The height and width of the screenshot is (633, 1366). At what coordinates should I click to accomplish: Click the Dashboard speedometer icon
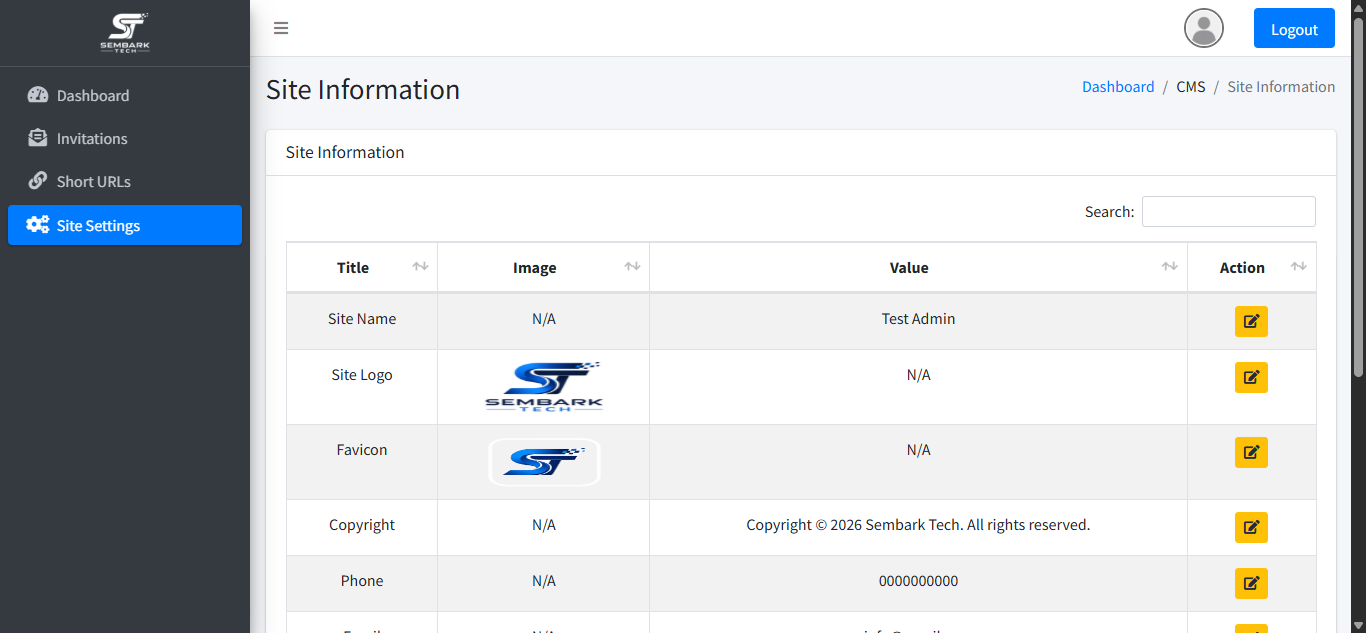38,95
